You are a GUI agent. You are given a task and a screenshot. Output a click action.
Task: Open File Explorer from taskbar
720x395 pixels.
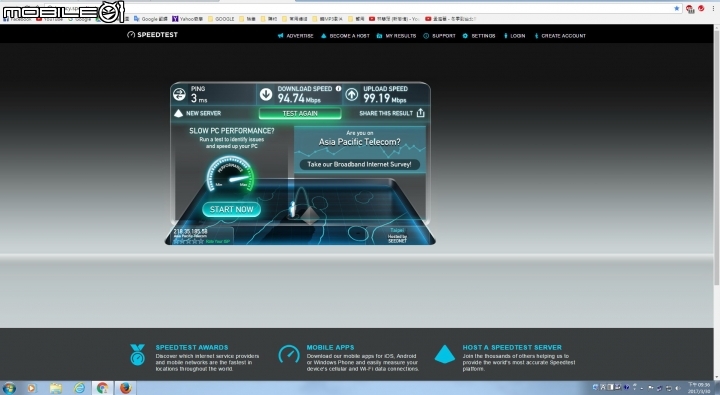[x=56, y=388]
